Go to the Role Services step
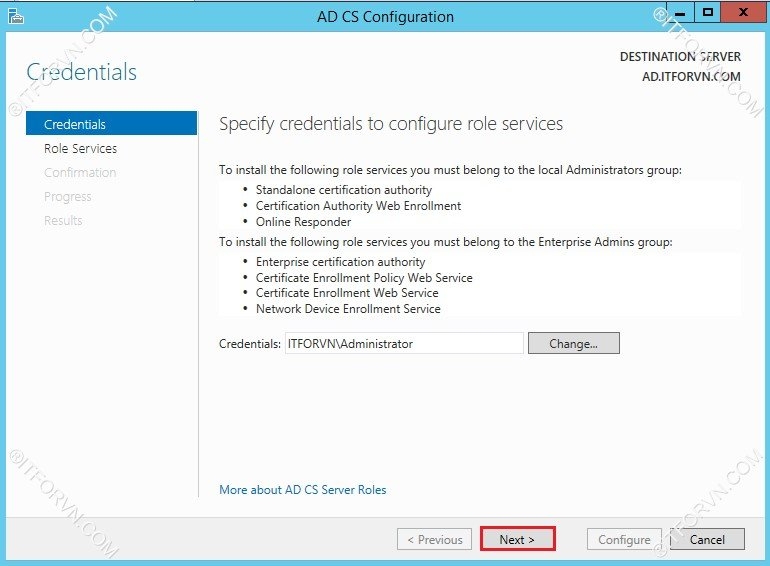 click(x=80, y=148)
